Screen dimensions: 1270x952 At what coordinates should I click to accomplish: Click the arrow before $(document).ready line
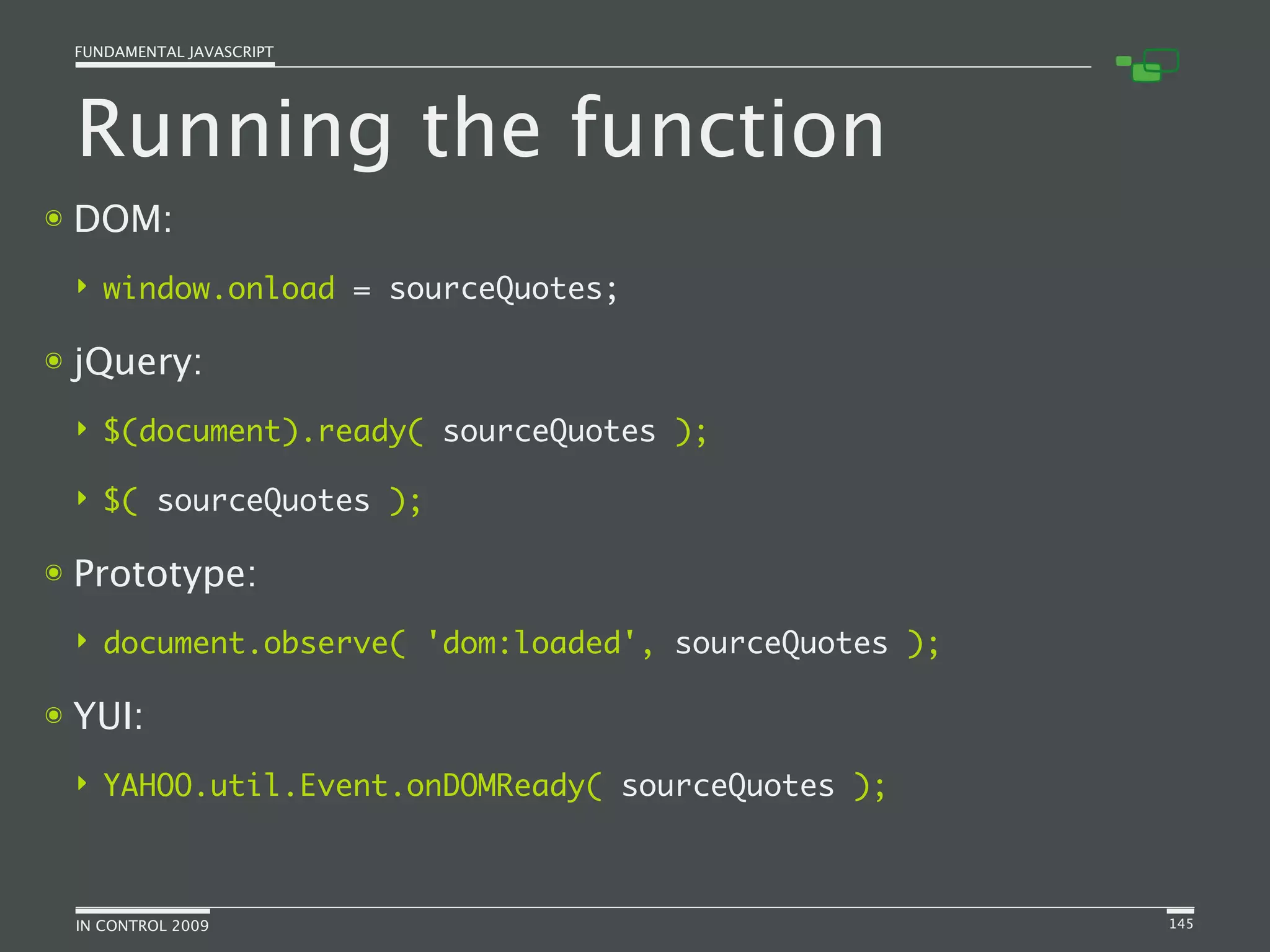pyautogui.click(x=82, y=428)
